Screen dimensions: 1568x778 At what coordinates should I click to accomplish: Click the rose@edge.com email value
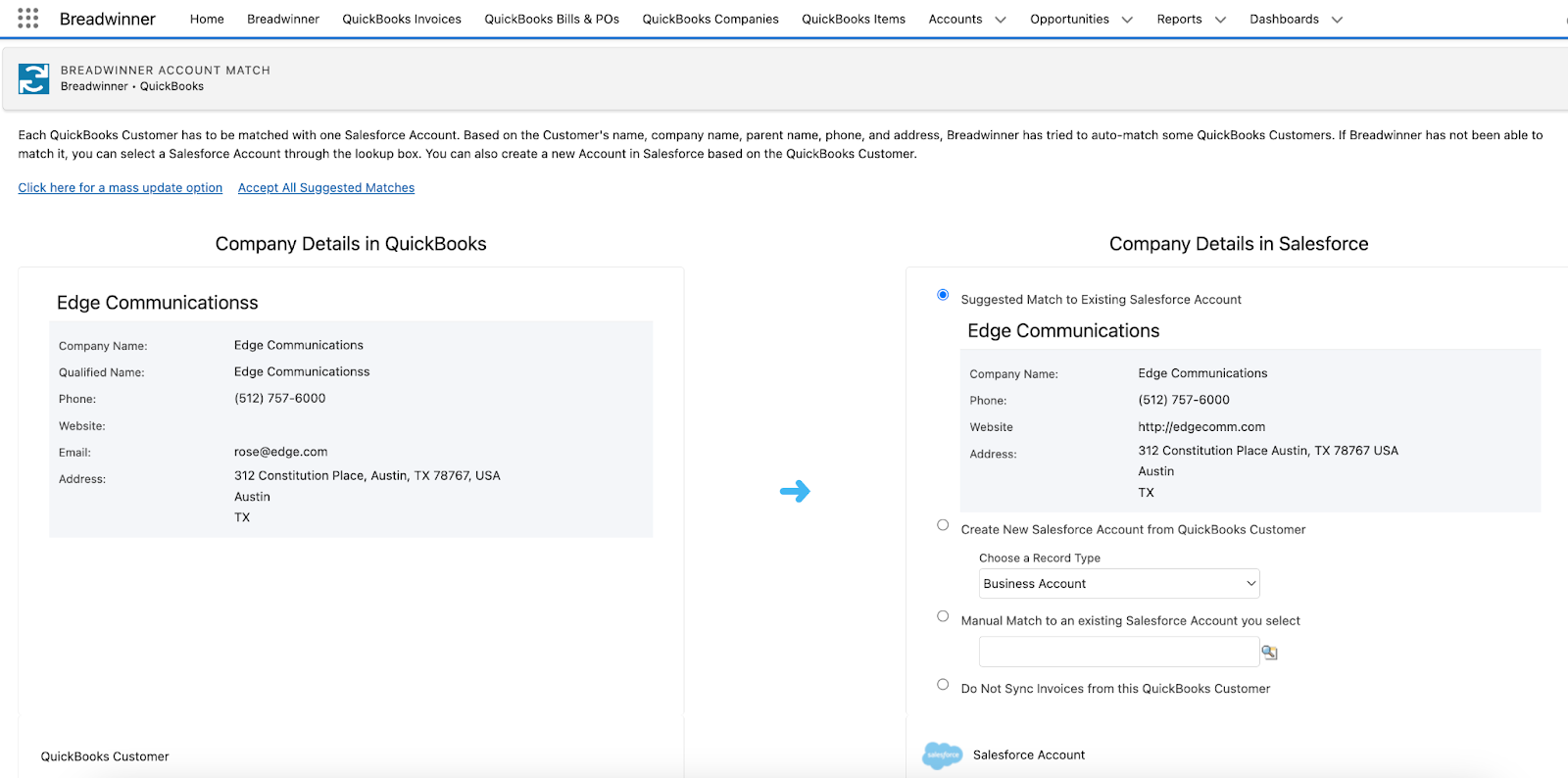(x=281, y=452)
